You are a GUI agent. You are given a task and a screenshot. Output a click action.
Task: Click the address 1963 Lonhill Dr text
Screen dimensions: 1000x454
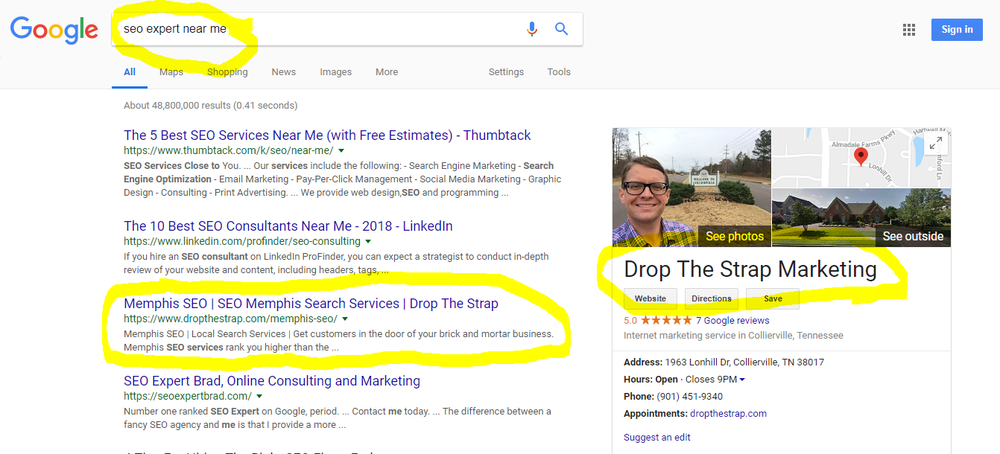click(744, 362)
